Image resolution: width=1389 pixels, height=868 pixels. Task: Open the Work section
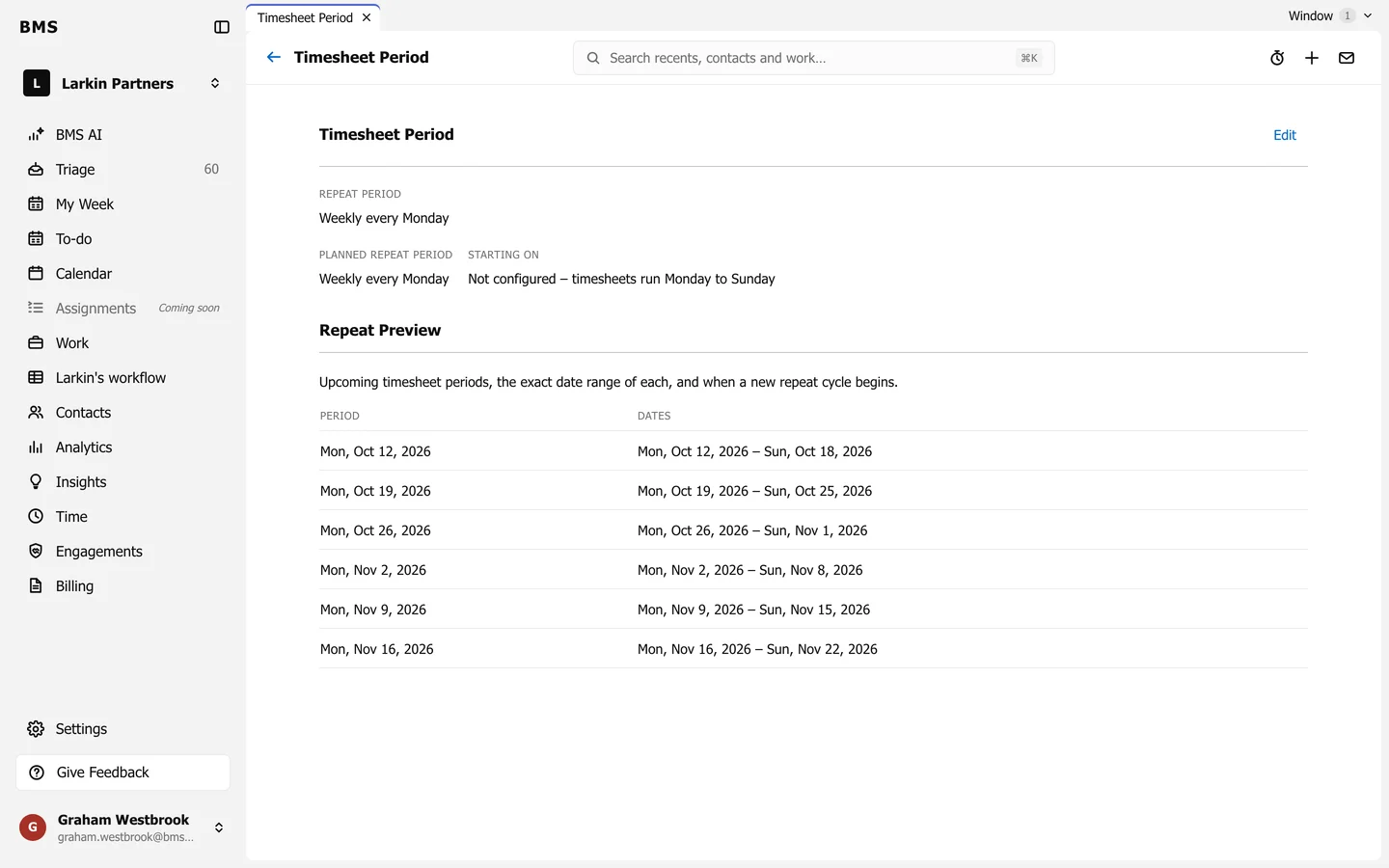point(123,343)
